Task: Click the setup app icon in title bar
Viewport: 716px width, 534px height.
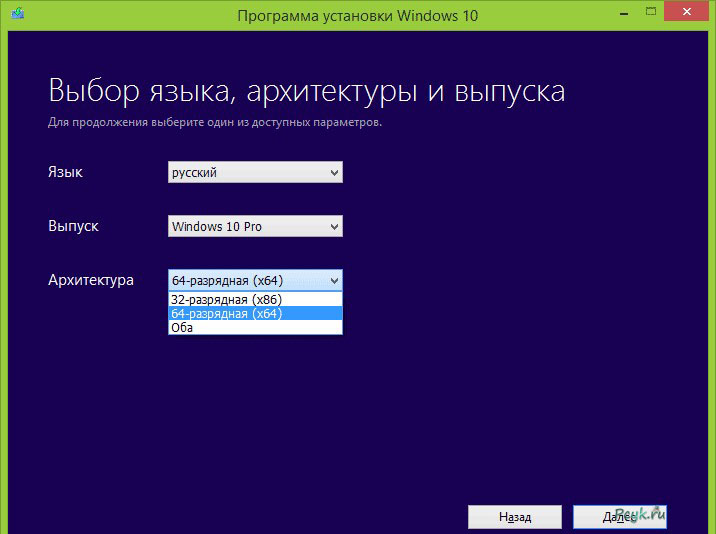Action: 17,13
